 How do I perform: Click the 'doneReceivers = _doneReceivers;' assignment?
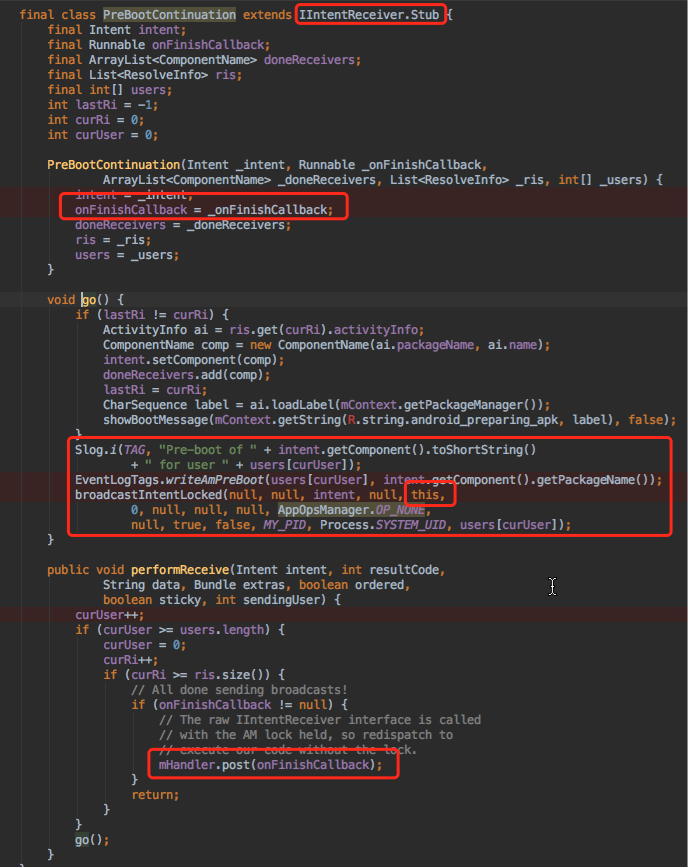click(183, 225)
